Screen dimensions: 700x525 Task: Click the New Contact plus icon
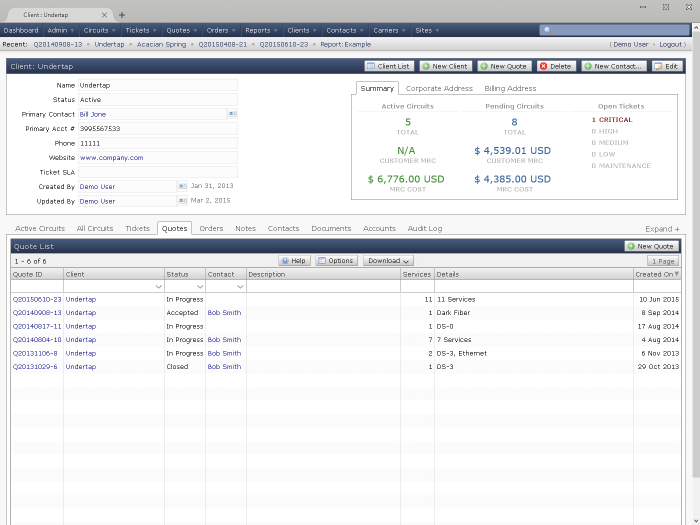[x=587, y=66]
